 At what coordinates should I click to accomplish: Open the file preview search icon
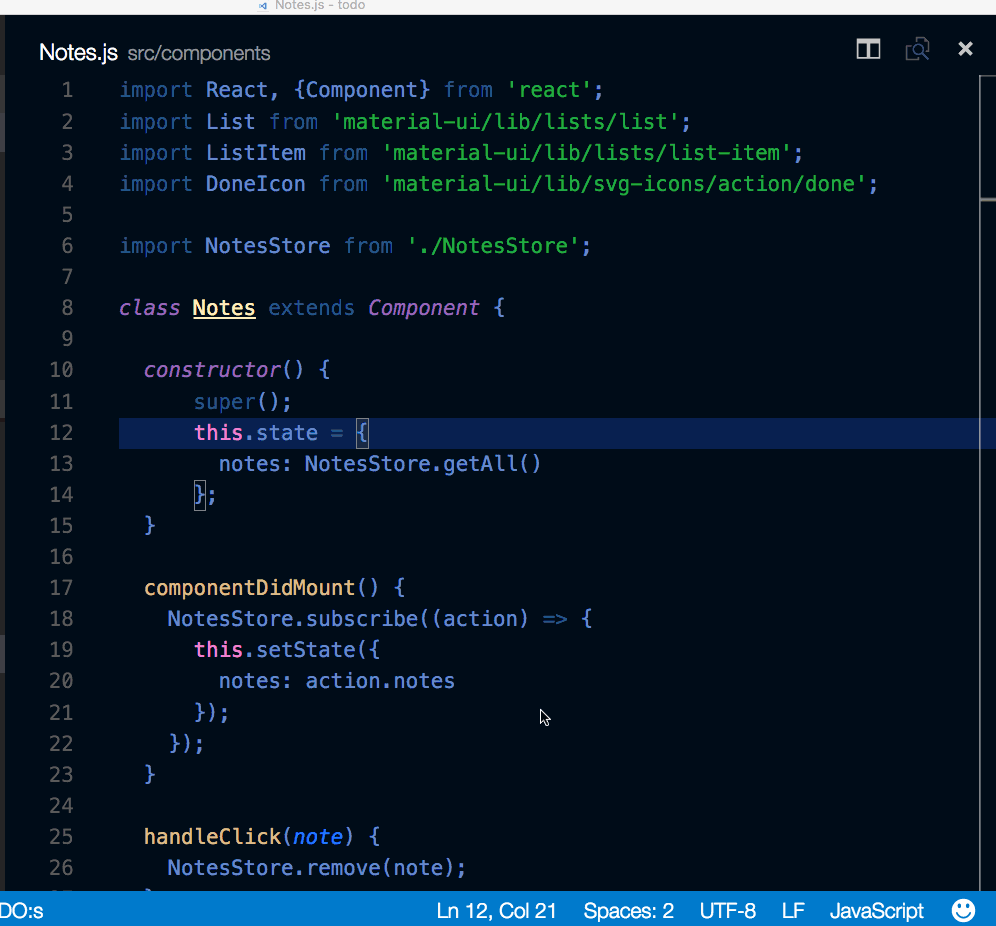coord(917,49)
